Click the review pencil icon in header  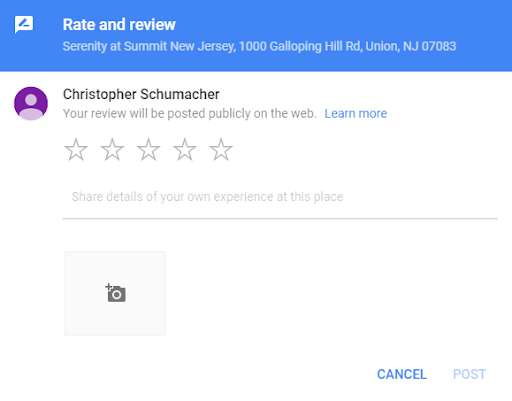click(x=24, y=25)
